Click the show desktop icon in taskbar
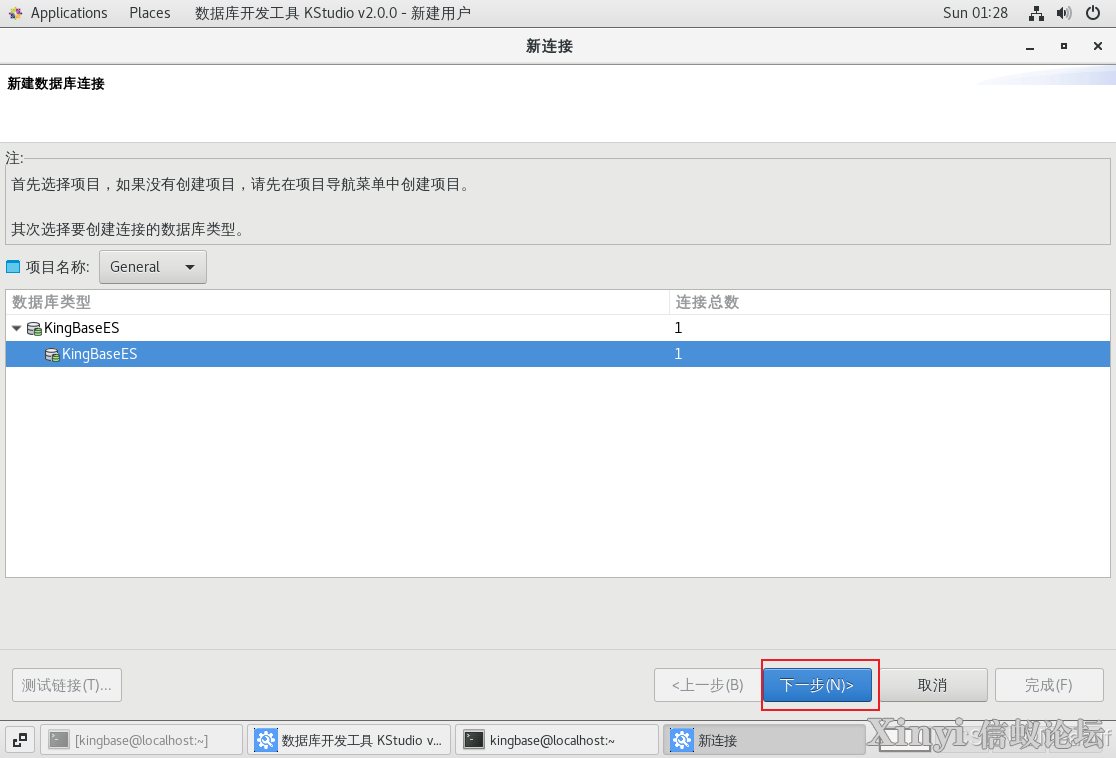 [20, 740]
